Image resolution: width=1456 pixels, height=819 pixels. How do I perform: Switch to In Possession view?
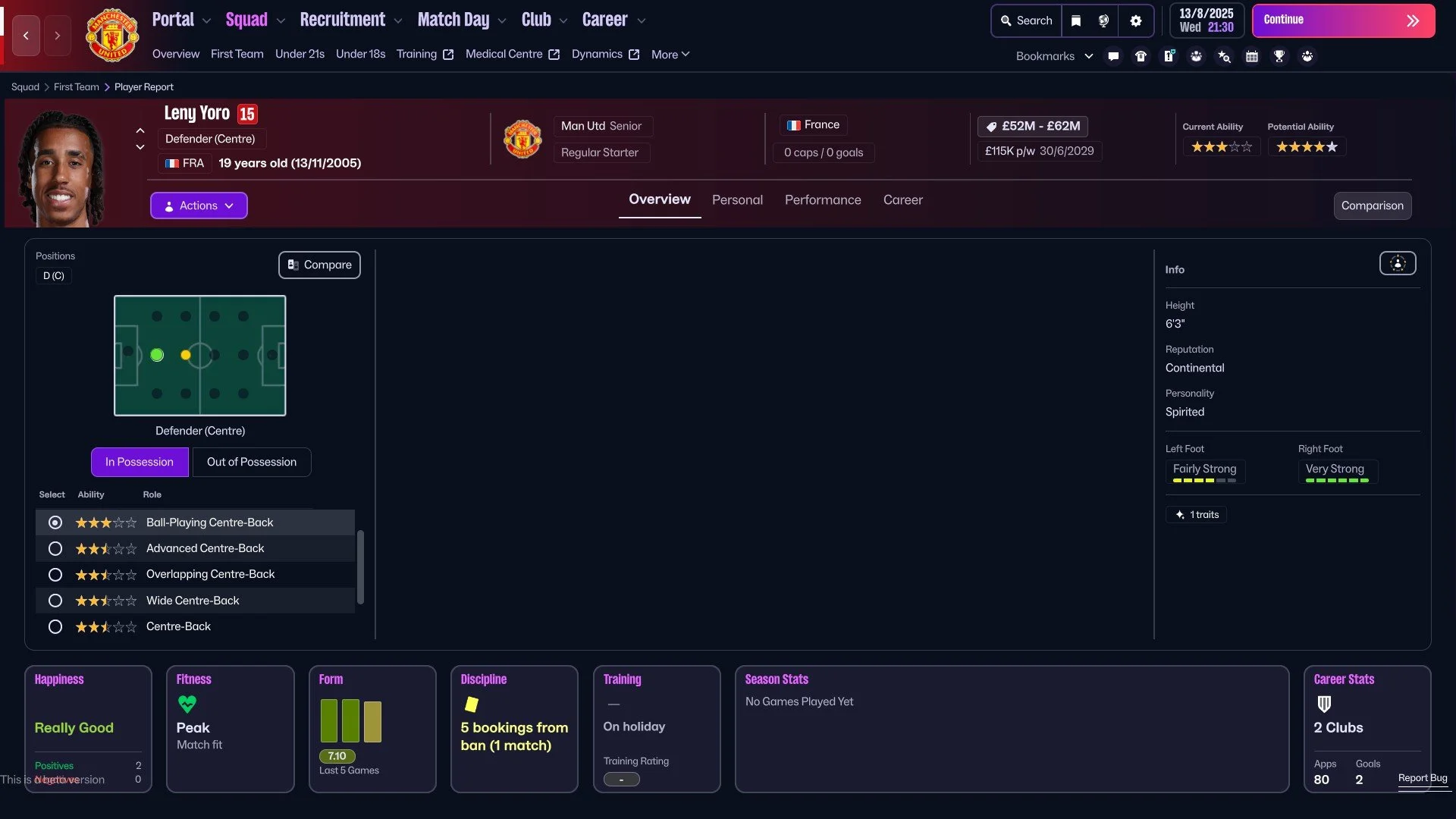[x=140, y=462]
